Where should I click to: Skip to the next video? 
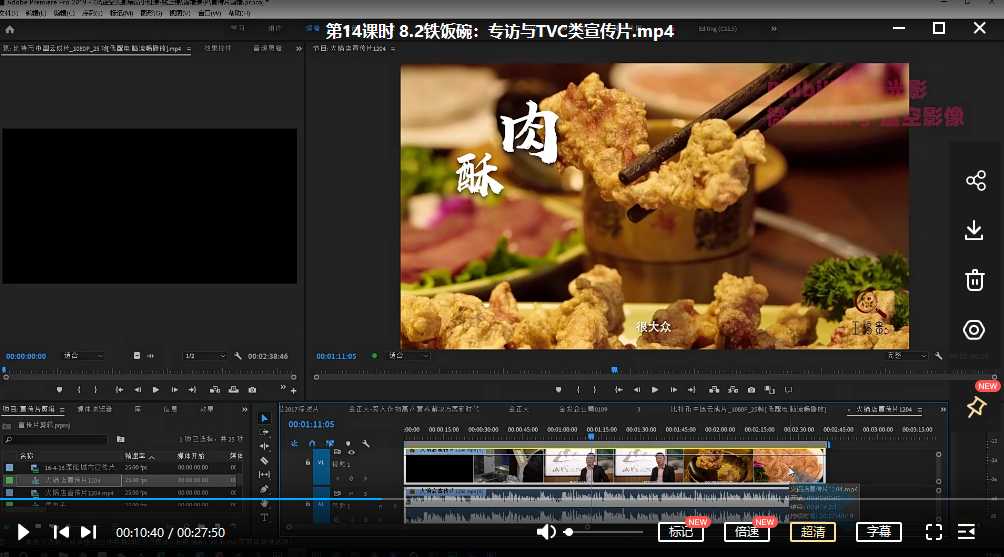point(88,532)
